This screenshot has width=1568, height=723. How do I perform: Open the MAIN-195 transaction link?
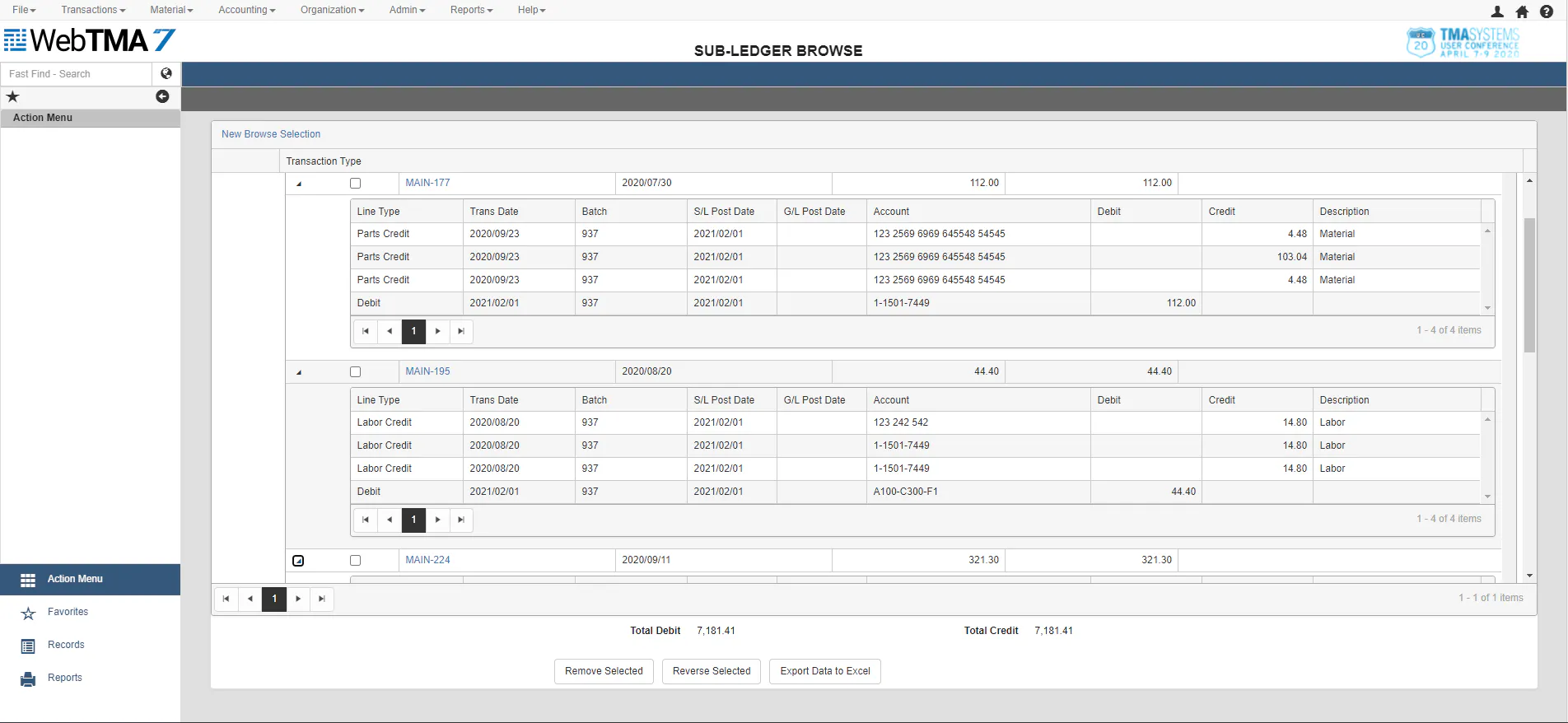(428, 371)
